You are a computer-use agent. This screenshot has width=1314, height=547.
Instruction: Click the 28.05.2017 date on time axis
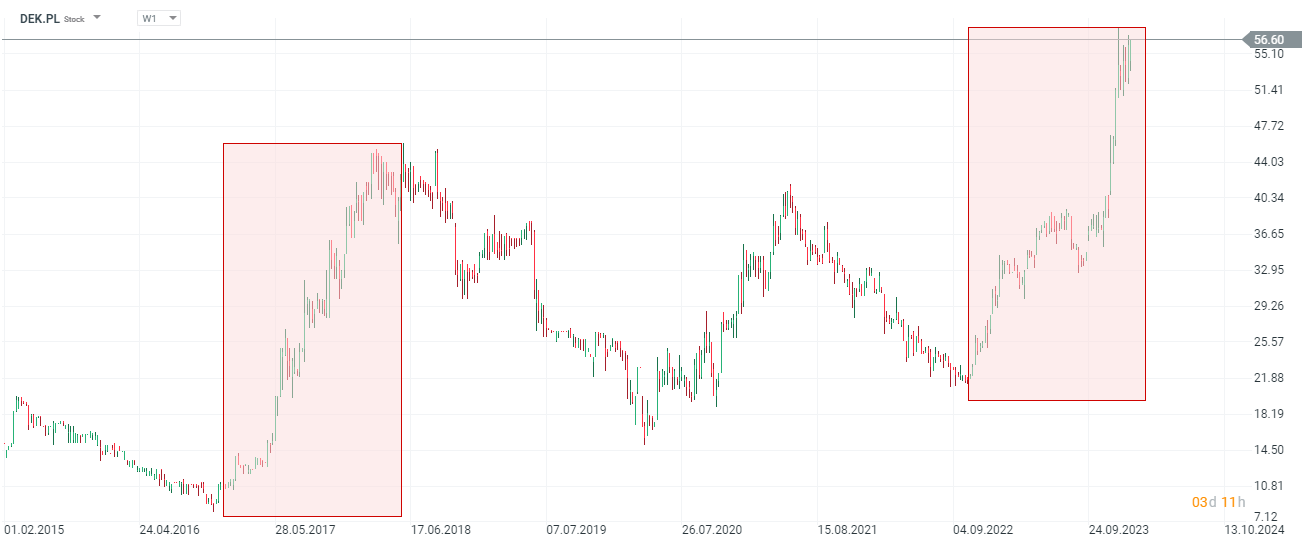coord(307,530)
